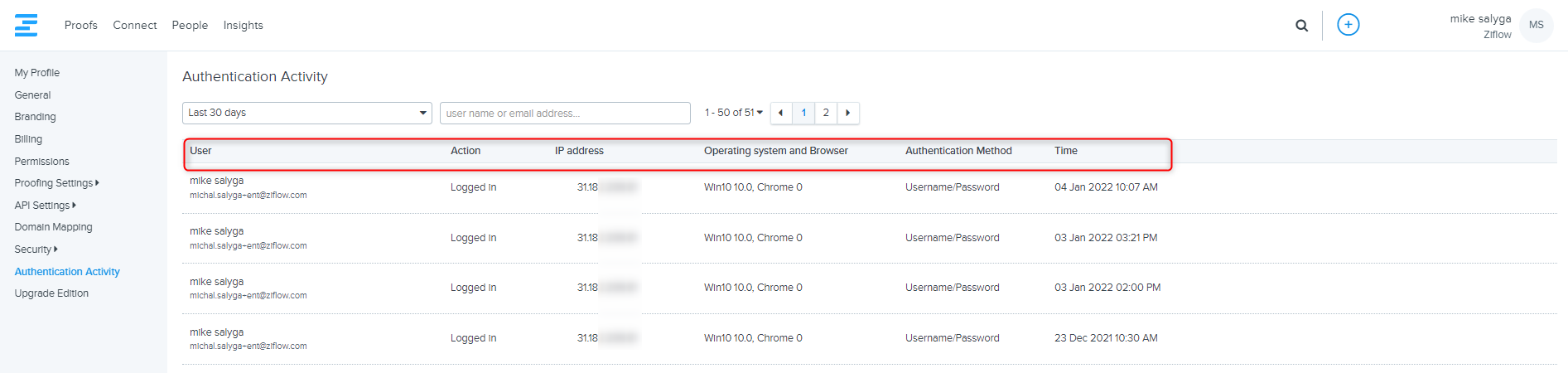Click the user name or email field
1568x373 pixels.
click(x=565, y=113)
